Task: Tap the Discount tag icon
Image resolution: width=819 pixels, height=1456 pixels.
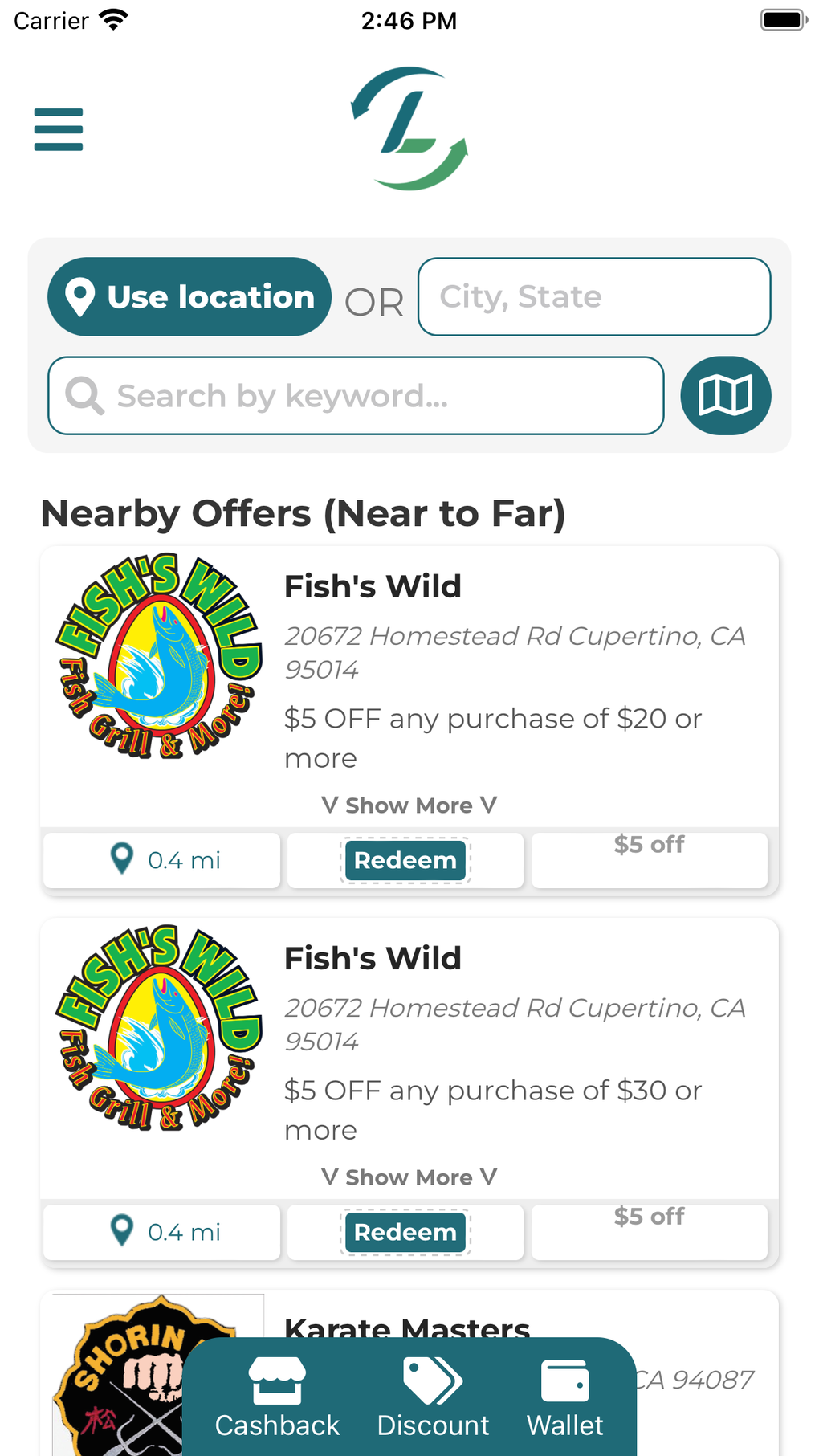Action: pos(433,1381)
